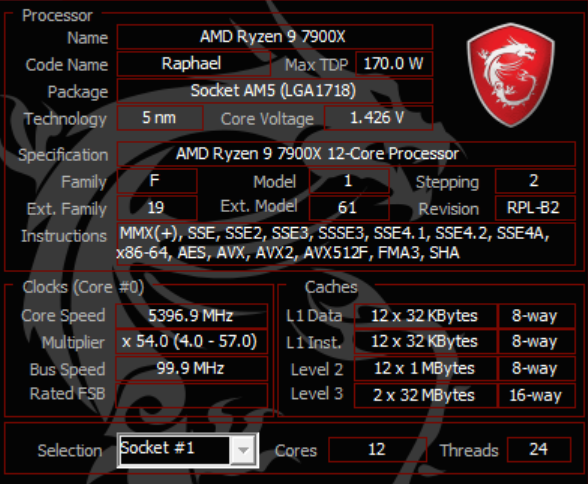The width and height of the screenshot is (588, 484).
Task: Click the Processor group label
Action: (57, 16)
